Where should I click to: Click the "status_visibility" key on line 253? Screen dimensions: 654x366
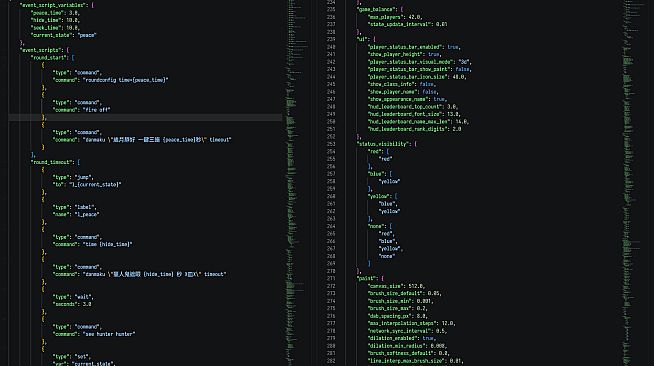coord(382,144)
